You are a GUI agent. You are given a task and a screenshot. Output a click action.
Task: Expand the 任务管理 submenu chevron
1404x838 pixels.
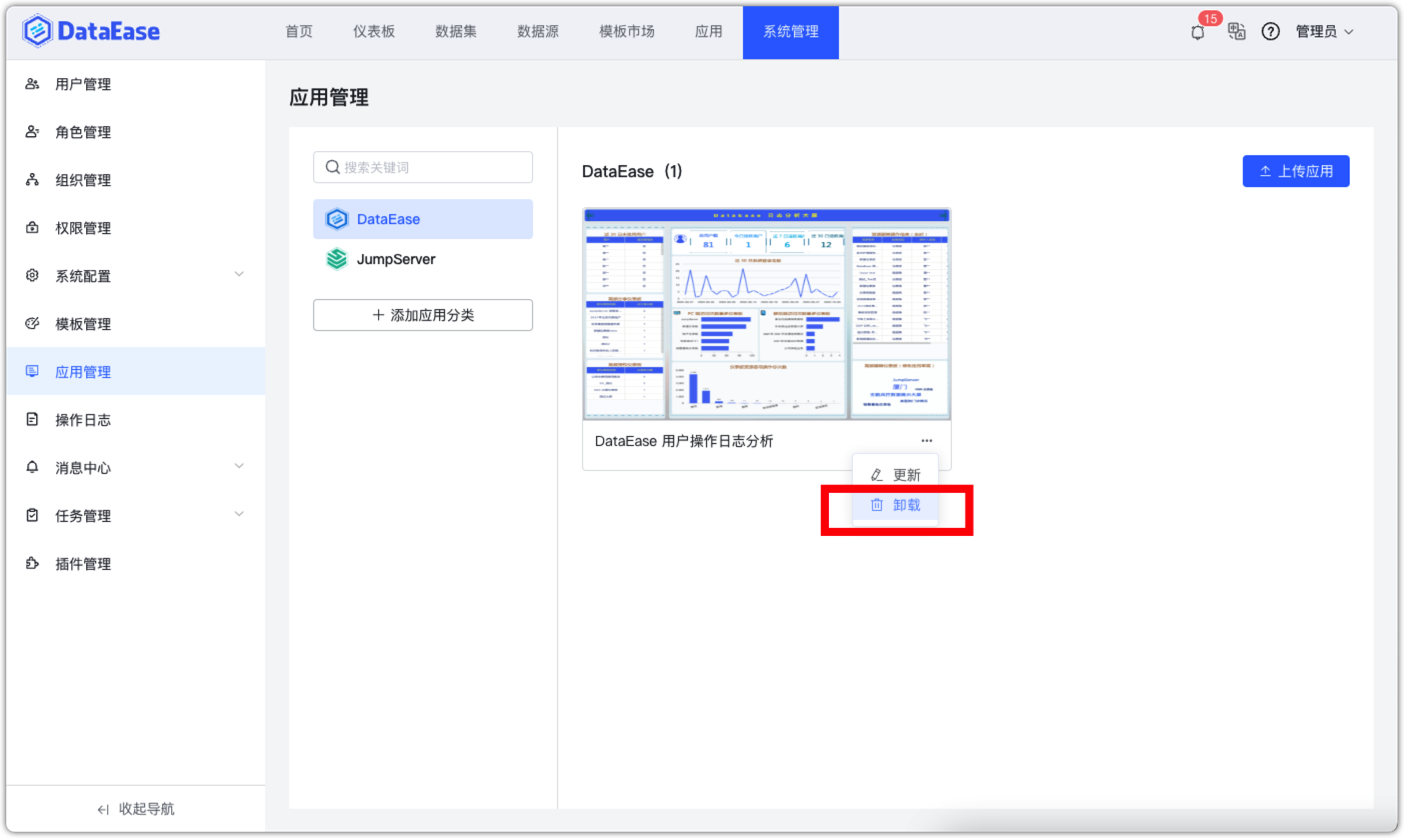click(x=238, y=514)
